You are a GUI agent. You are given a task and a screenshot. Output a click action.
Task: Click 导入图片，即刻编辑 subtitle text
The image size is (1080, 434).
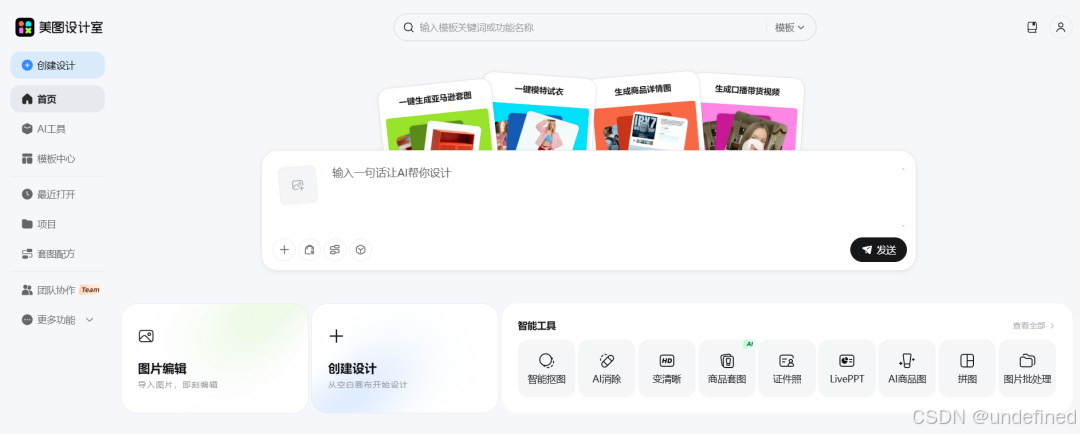pyautogui.click(x=178, y=384)
